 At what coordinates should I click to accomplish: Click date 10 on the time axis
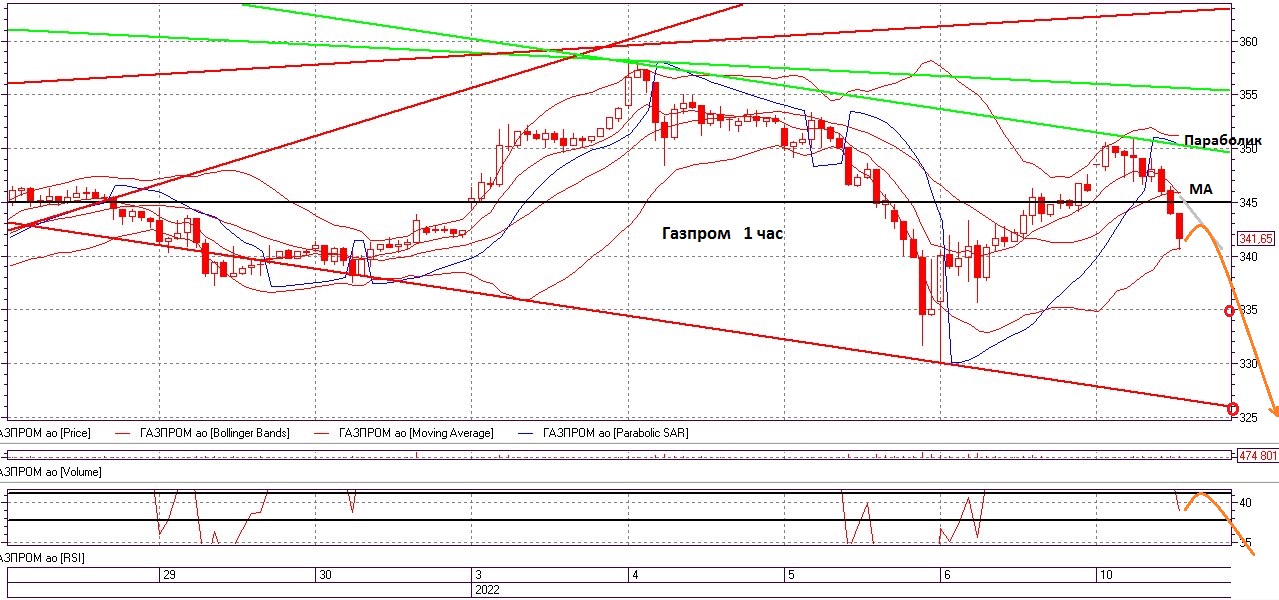(1106, 575)
